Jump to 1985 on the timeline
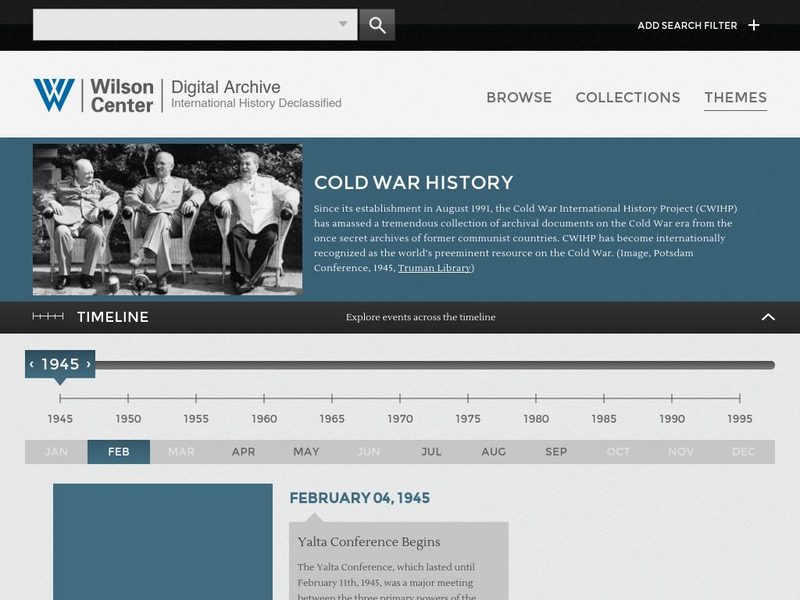800x600 pixels. point(604,418)
